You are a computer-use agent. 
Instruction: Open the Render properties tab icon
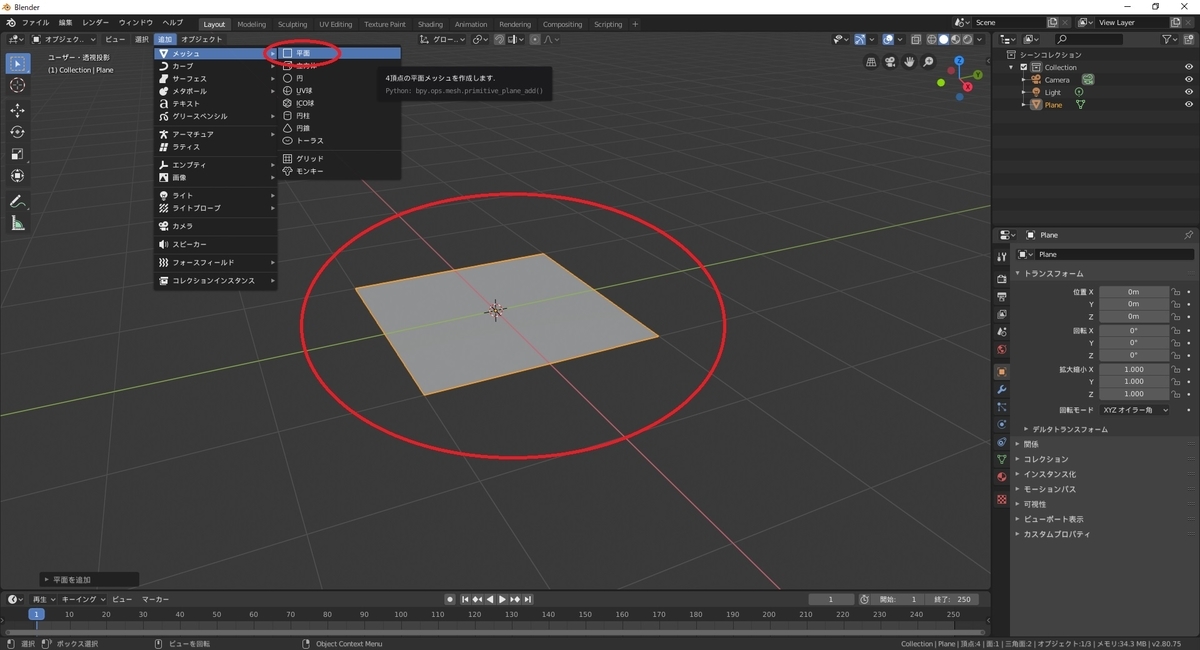1002,279
